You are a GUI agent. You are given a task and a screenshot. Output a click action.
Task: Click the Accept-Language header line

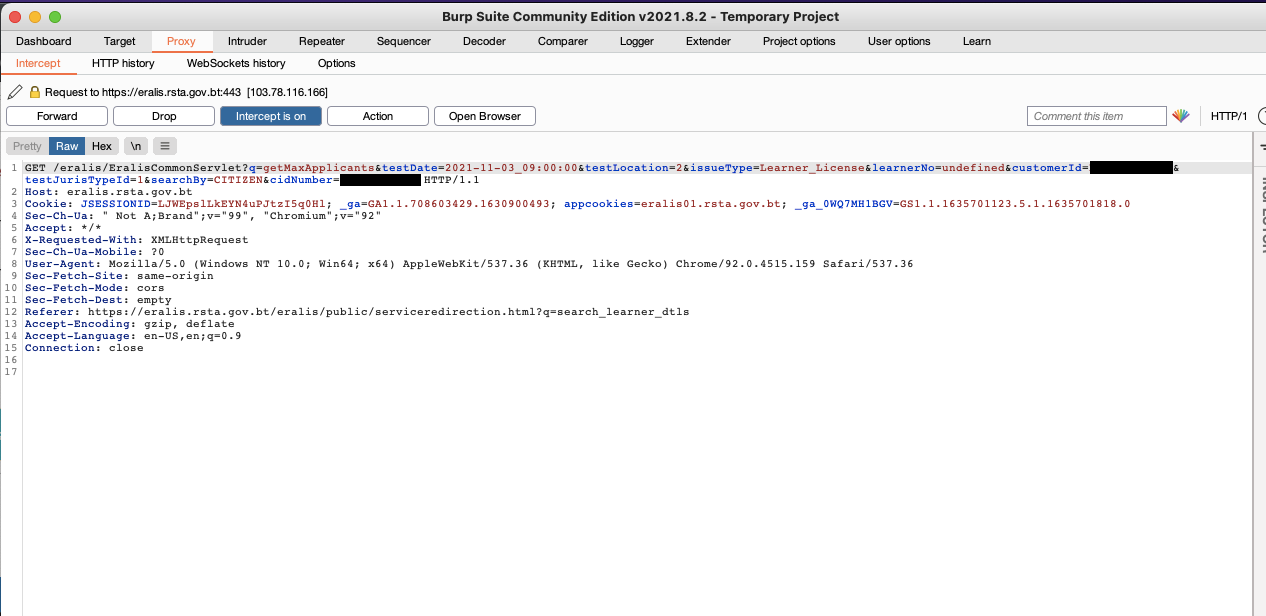(x=133, y=336)
